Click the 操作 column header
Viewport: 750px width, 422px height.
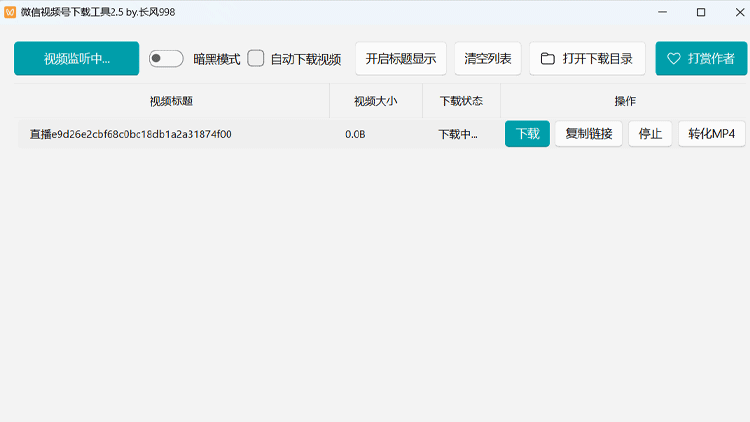point(624,102)
